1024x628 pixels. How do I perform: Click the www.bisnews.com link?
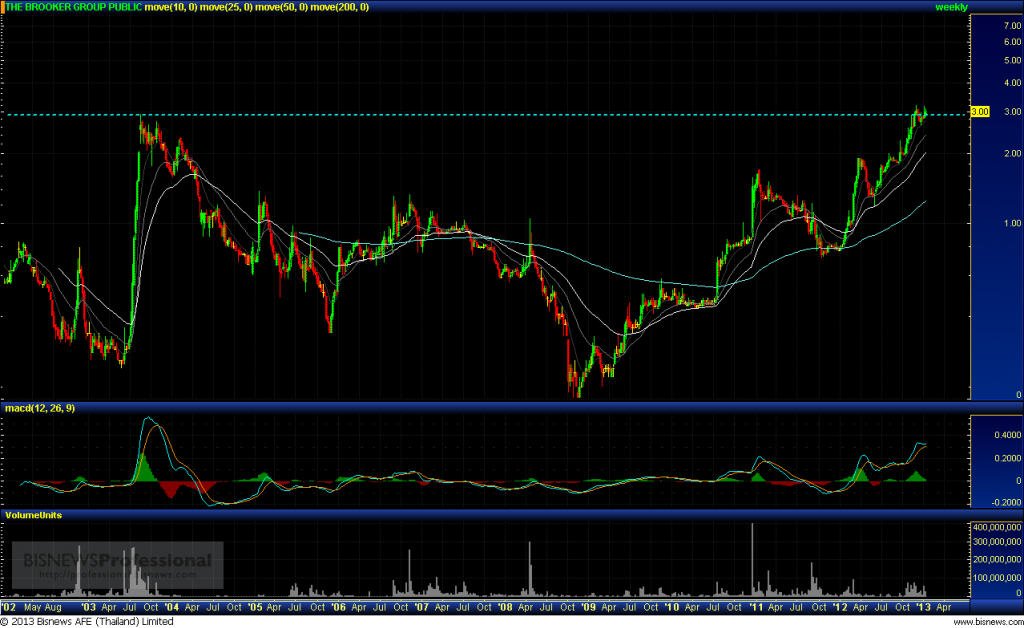(986, 622)
